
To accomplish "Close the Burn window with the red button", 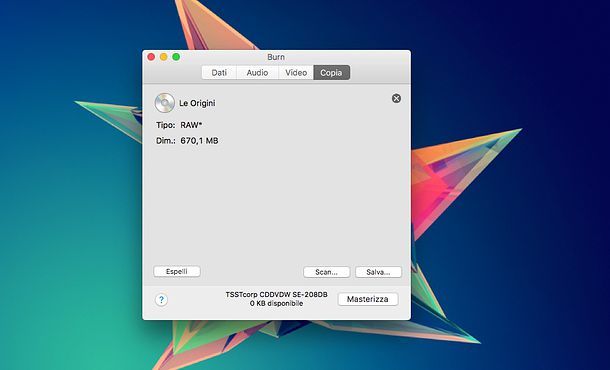I will (x=151, y=57).
